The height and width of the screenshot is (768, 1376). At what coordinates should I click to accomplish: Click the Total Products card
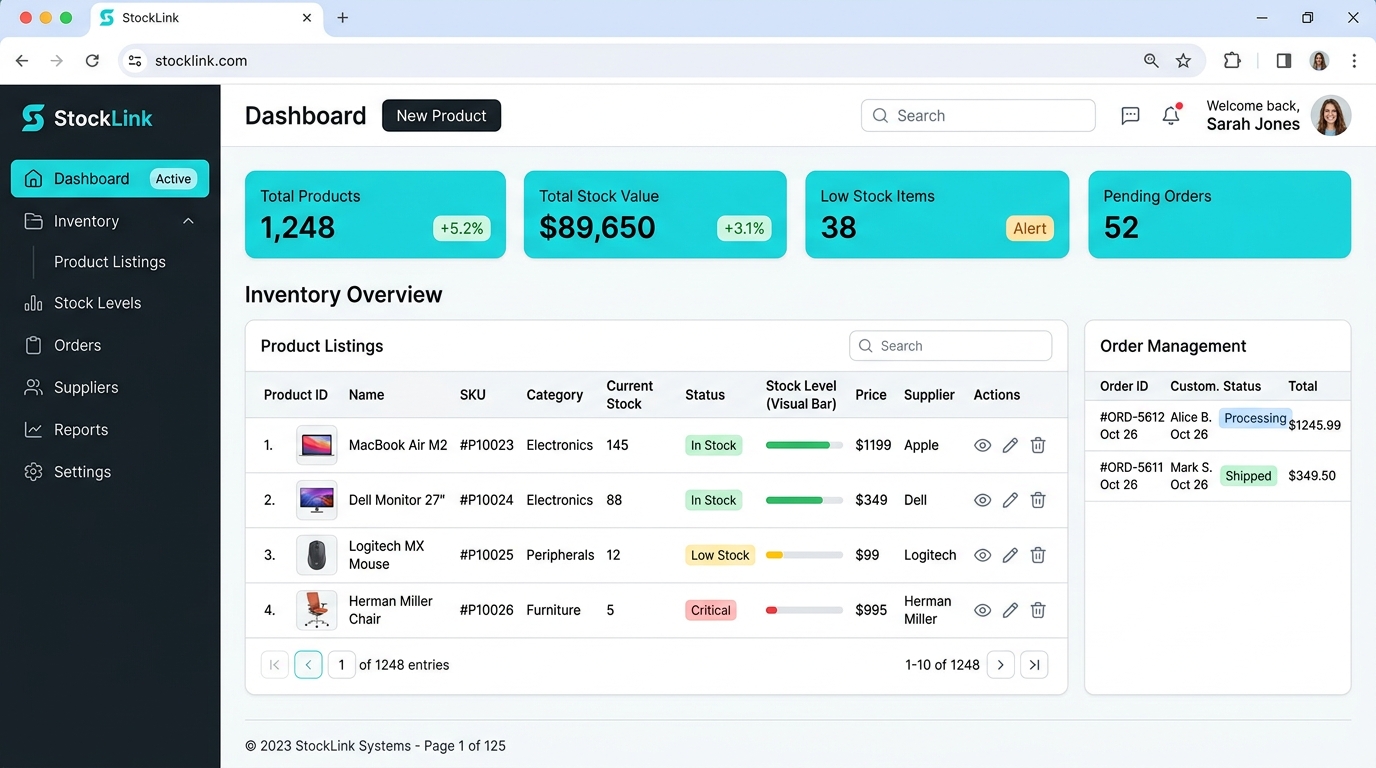[375, 215]
